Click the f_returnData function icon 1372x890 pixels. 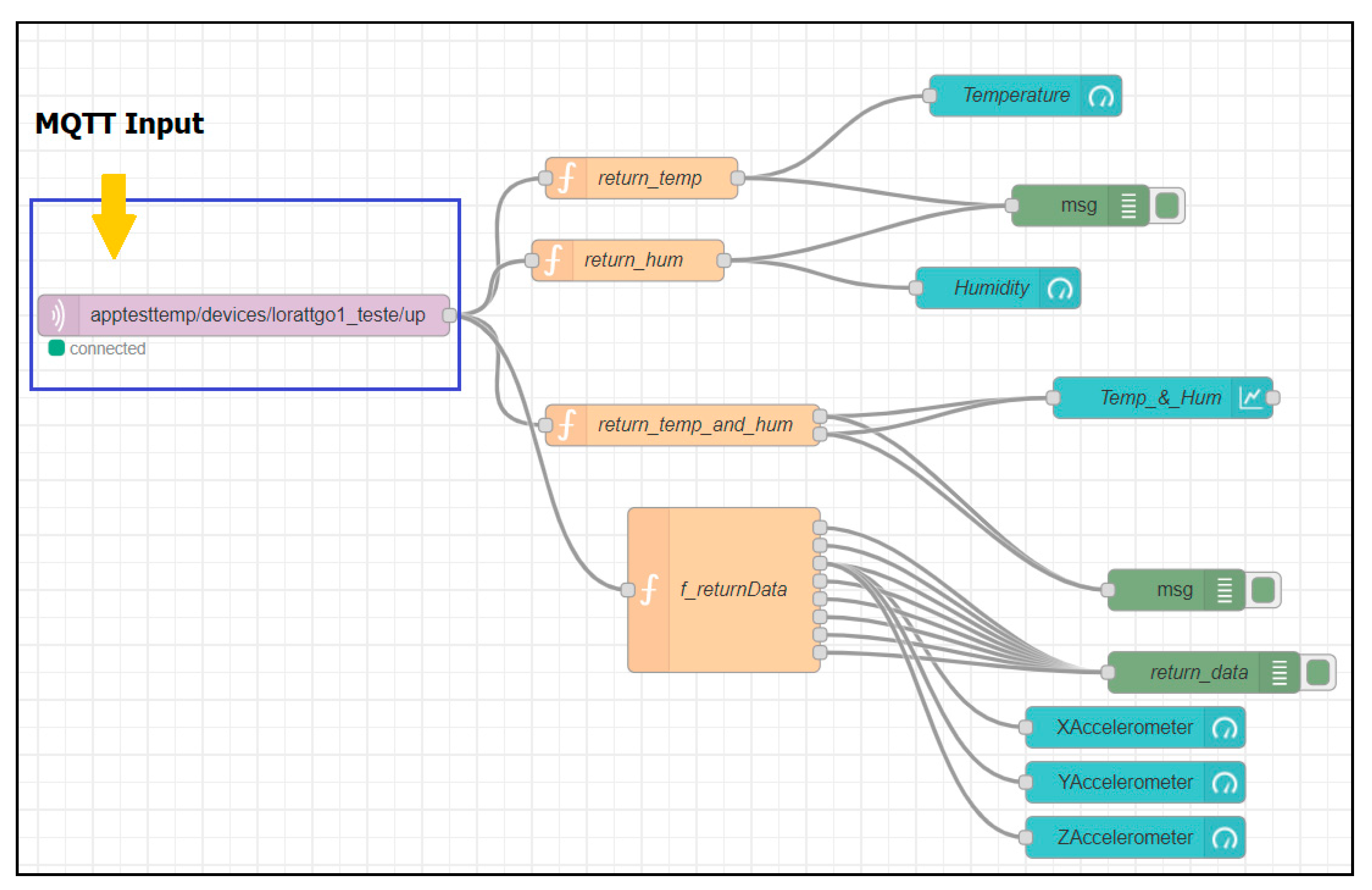(x=649, y=589)
